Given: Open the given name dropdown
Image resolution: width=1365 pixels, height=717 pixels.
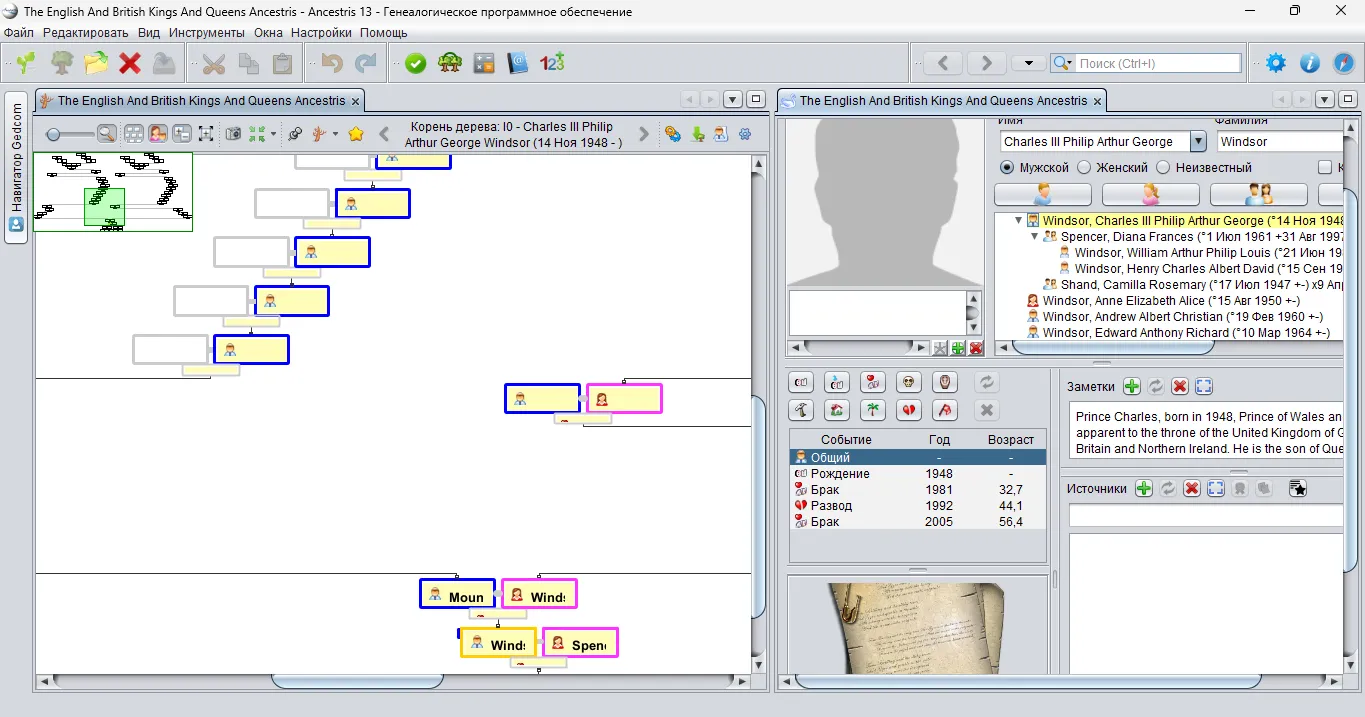Looking at the screenshot, I should click(x=1198, y=142).
